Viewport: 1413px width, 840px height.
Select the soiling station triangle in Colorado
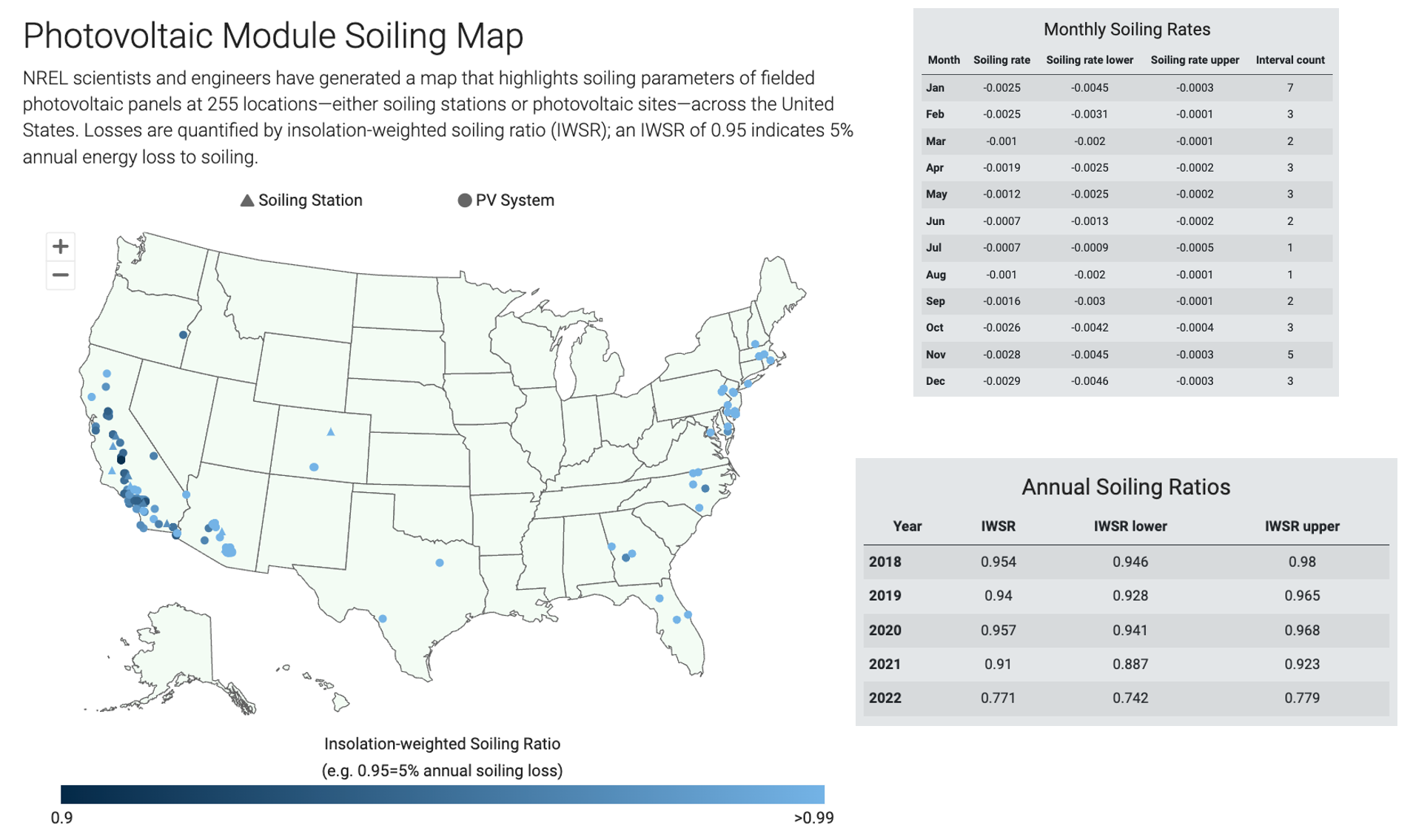coord(331,432)
